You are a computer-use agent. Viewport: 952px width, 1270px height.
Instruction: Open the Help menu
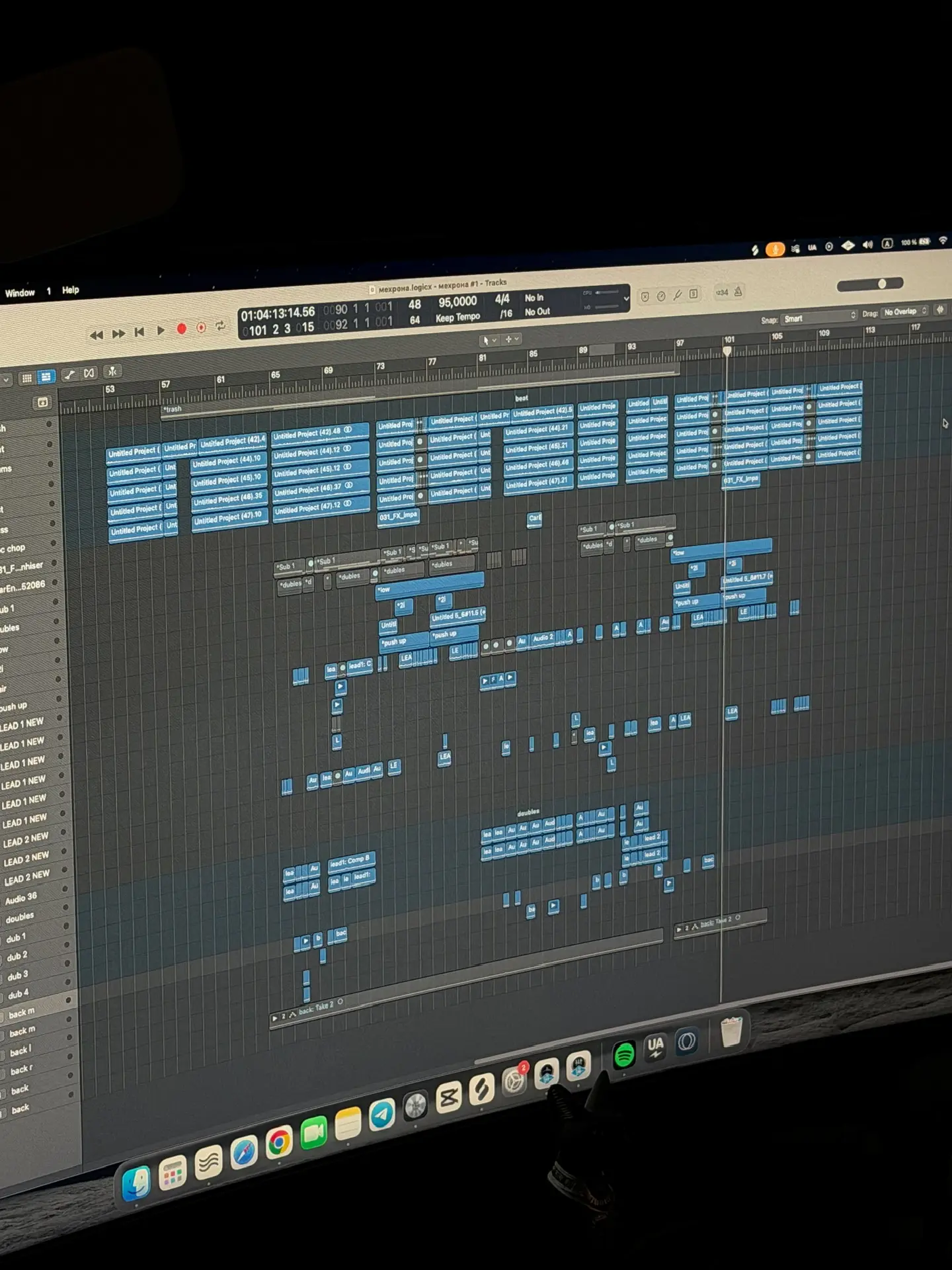pyautogui.click(x=70, y=290)
